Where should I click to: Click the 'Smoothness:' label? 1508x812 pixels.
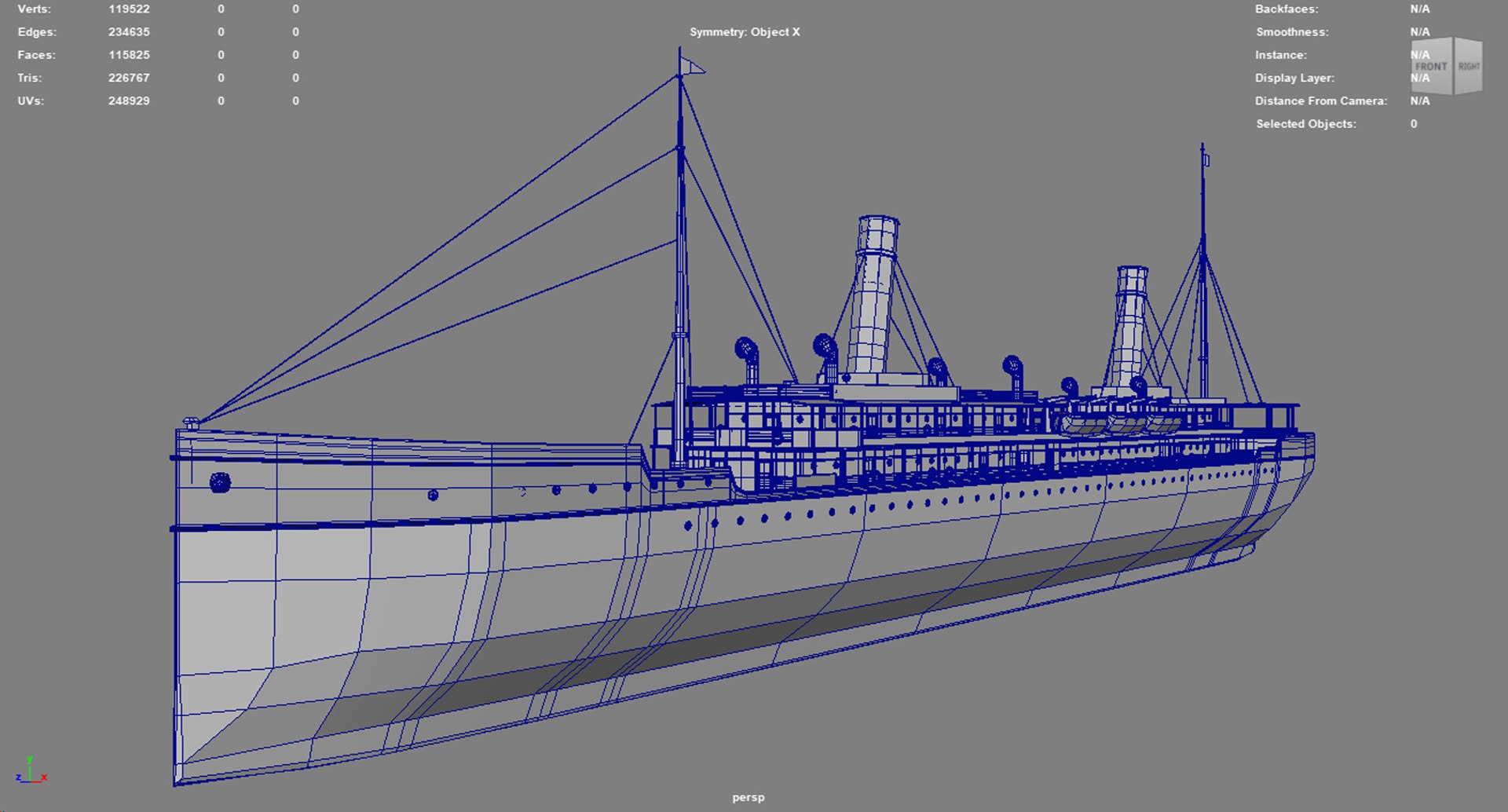coord(1292,32)
